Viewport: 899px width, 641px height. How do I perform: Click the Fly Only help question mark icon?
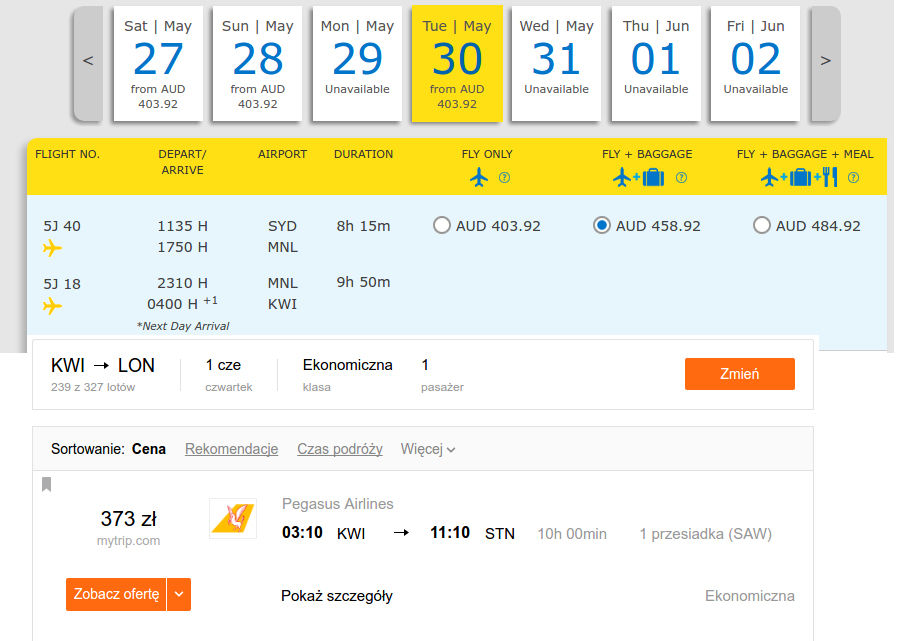point(505,178)
